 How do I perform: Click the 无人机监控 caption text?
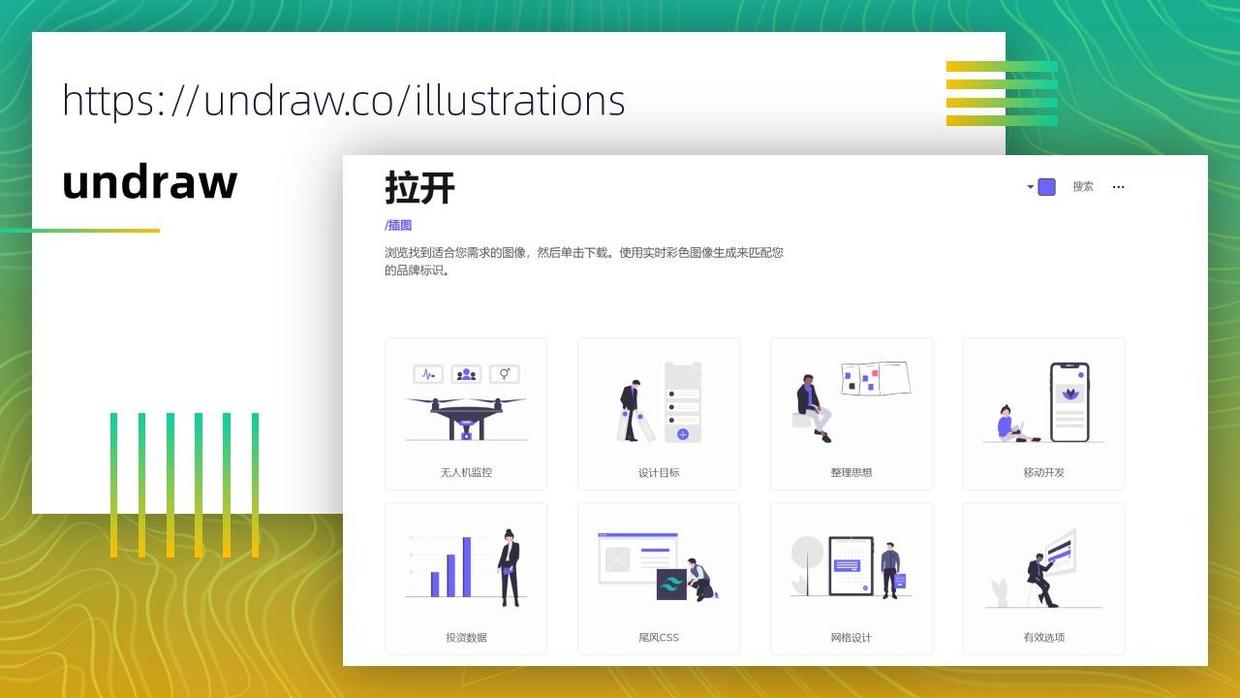click(x=466, y=473)
